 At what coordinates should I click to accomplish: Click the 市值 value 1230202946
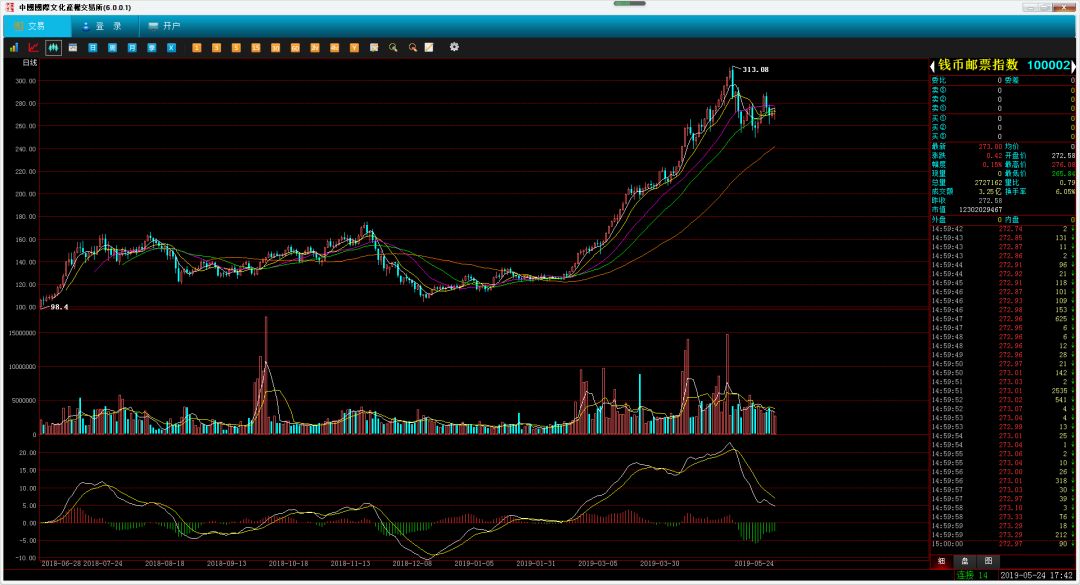click(981, 209)
